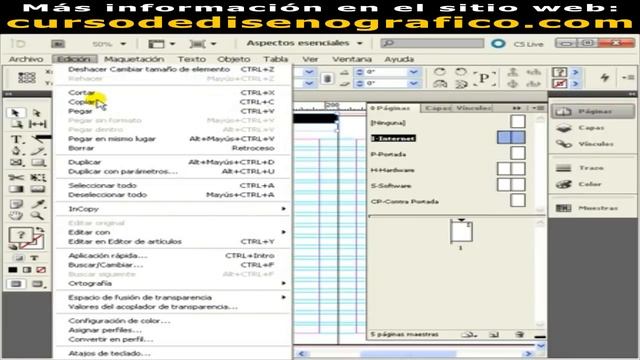The image size is (640, 360).
Task: Switch to Preview view mode button
Action: pos(38,284)
